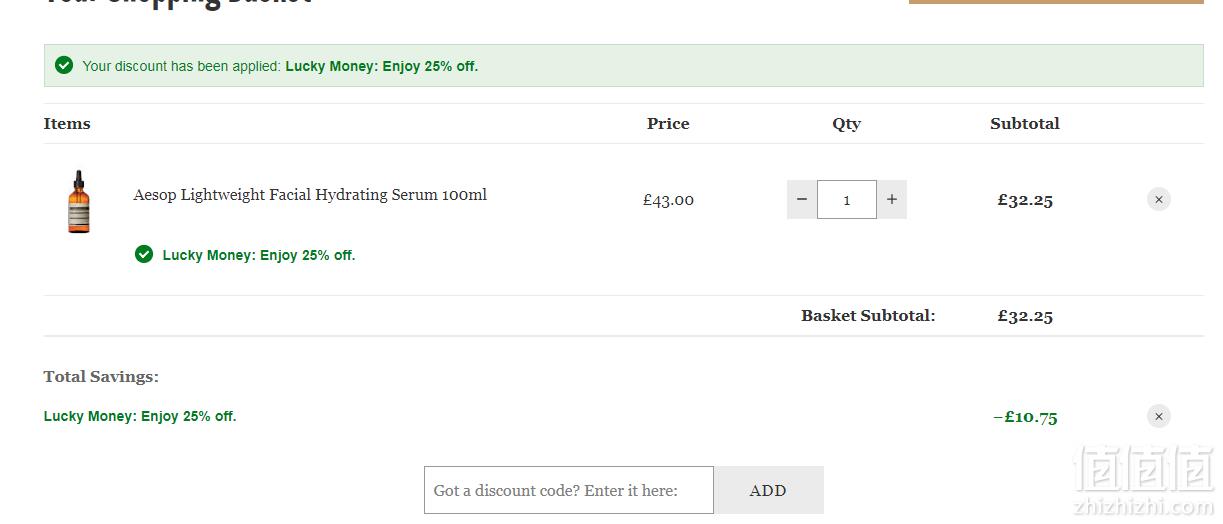Click the serum unit price £43.00
Viewport: 1223px width, 524px height.
pyautogui.click(x=668, y=200)
